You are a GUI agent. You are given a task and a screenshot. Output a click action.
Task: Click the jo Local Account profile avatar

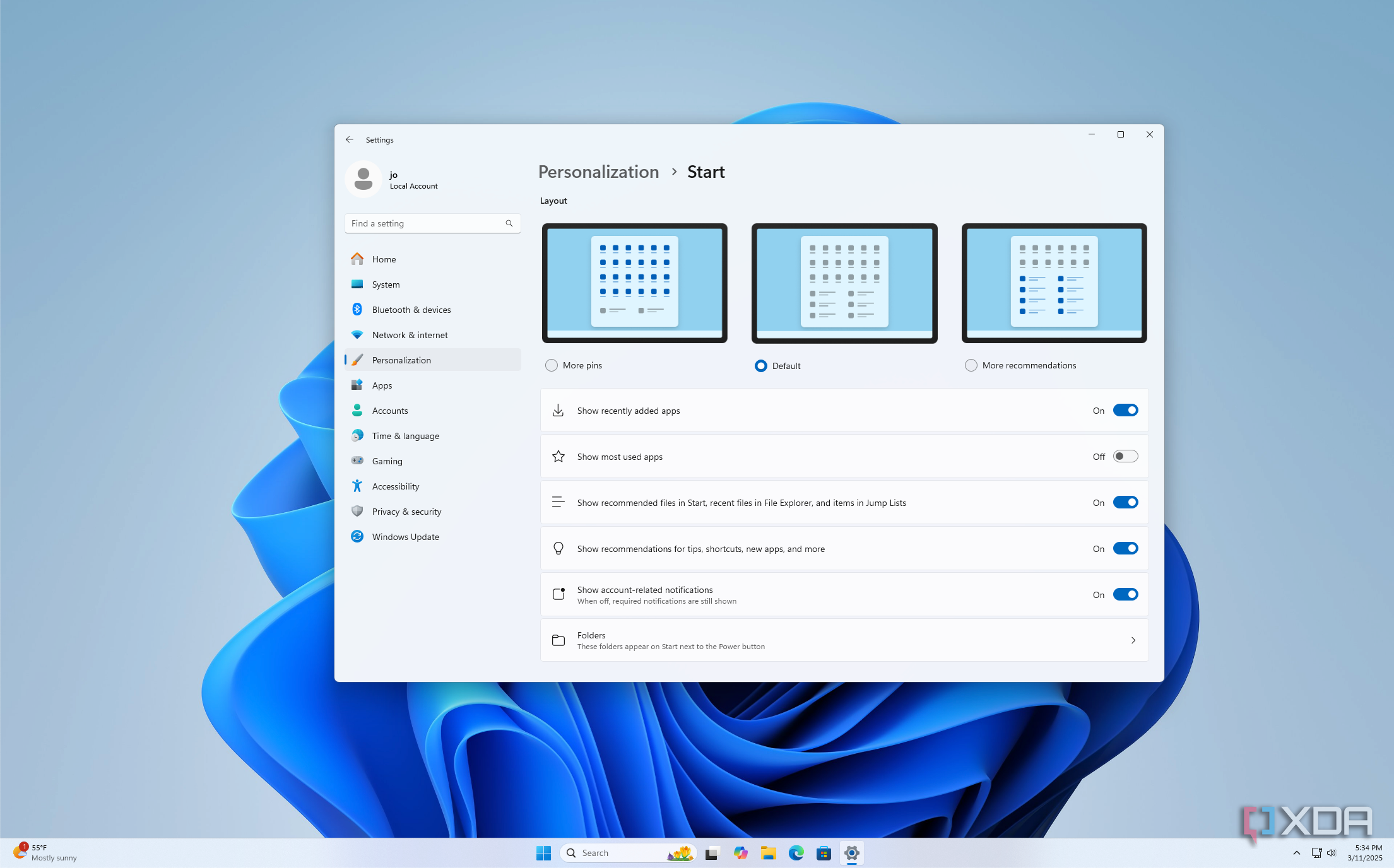click(x=363, y=179)
